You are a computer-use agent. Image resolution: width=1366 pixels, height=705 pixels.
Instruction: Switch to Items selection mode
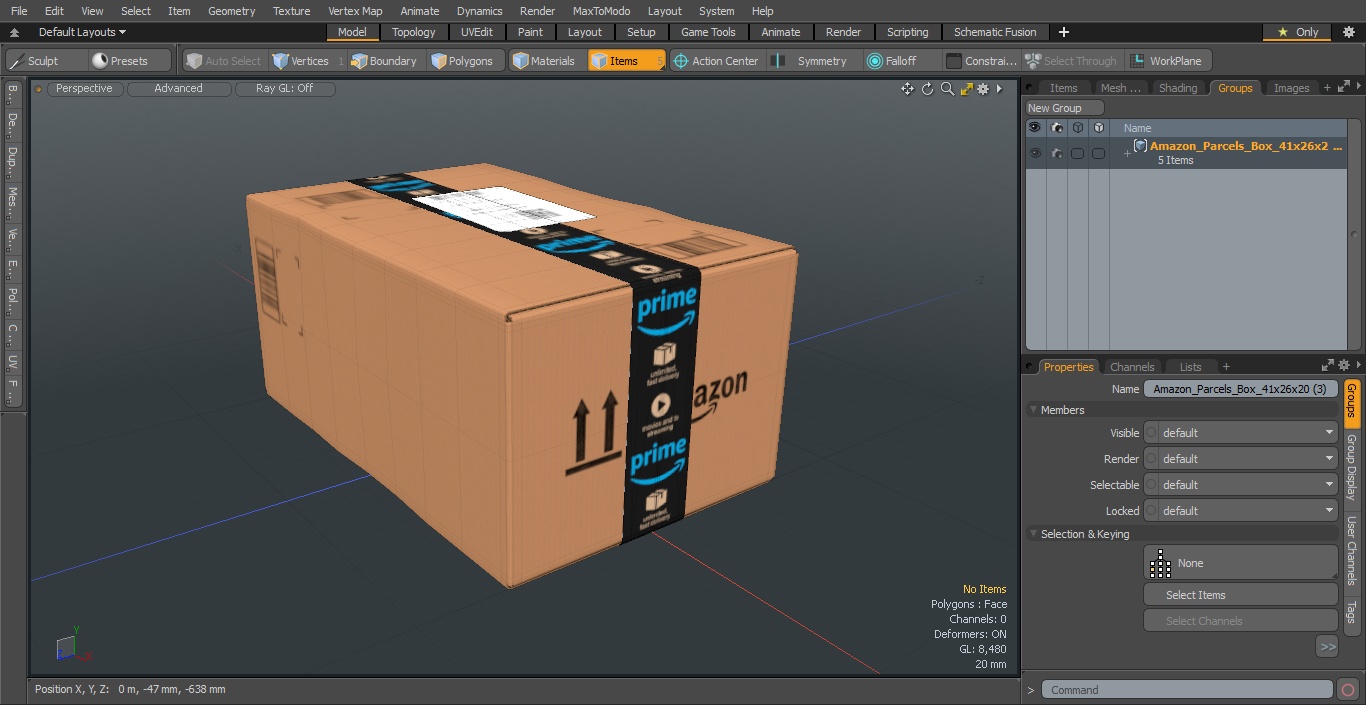626,61
